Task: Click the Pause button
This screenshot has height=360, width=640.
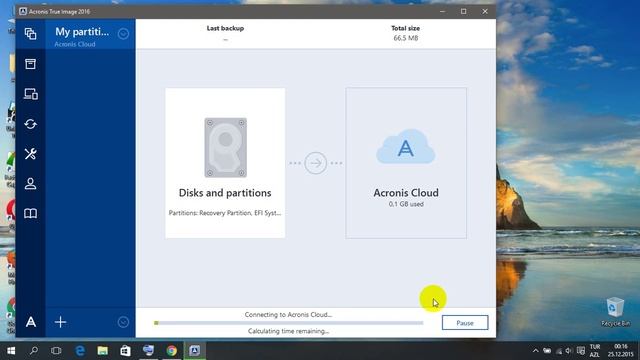Action: 465,322
